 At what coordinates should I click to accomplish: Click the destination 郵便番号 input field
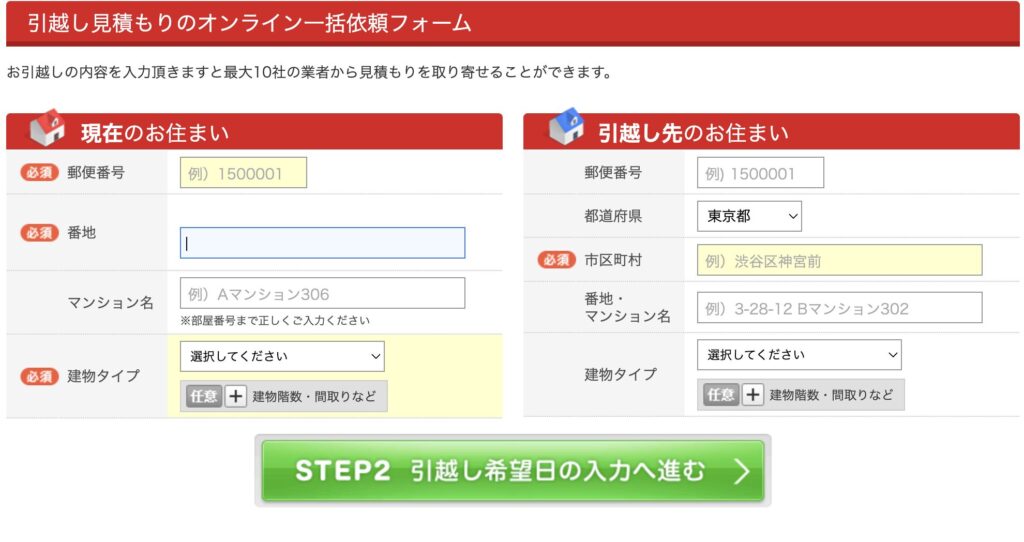click(760, 173)
